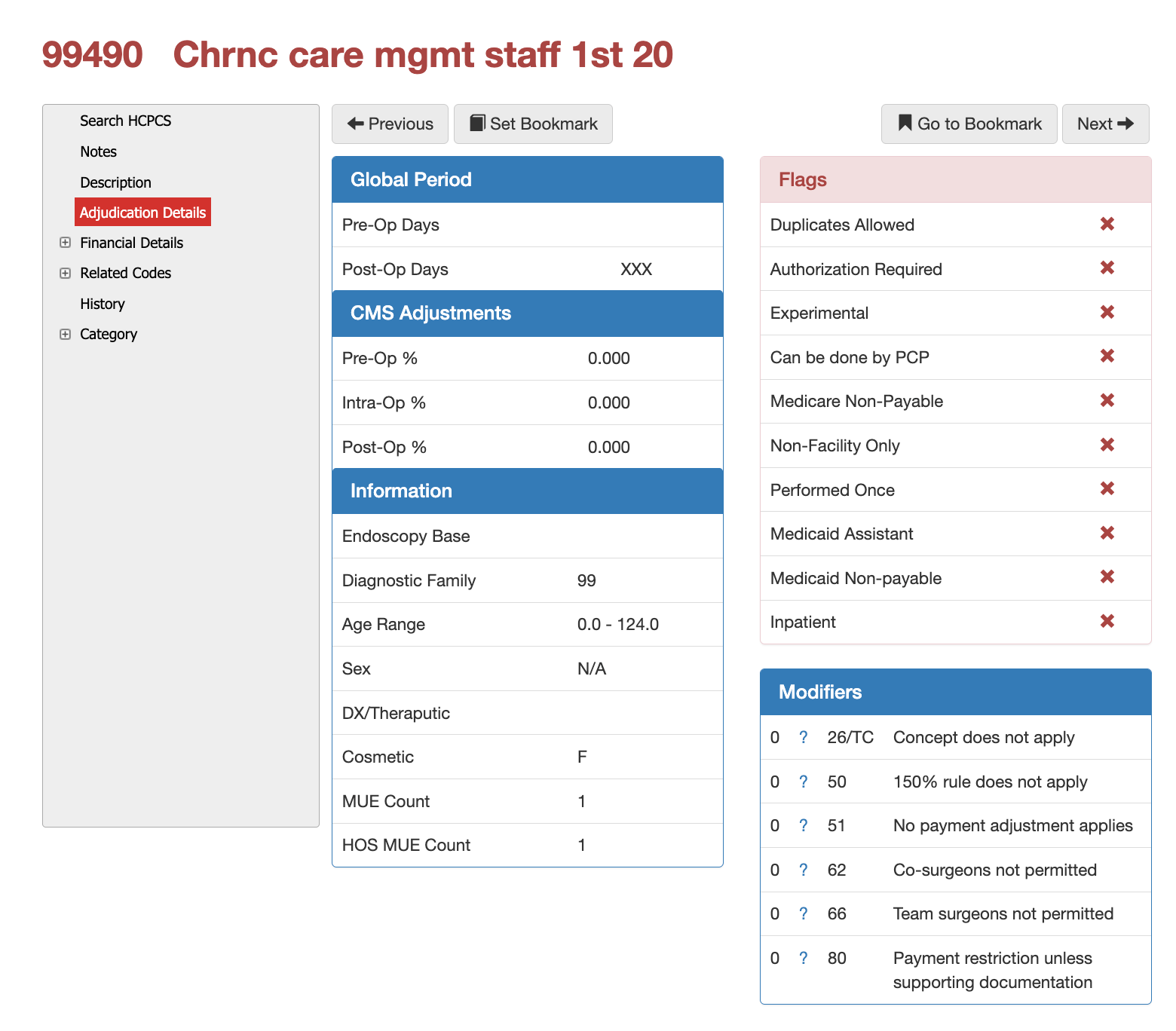Toggle the Experimental flag X mark
The image size is (1176, 1031).
[x=1107, y=312]
